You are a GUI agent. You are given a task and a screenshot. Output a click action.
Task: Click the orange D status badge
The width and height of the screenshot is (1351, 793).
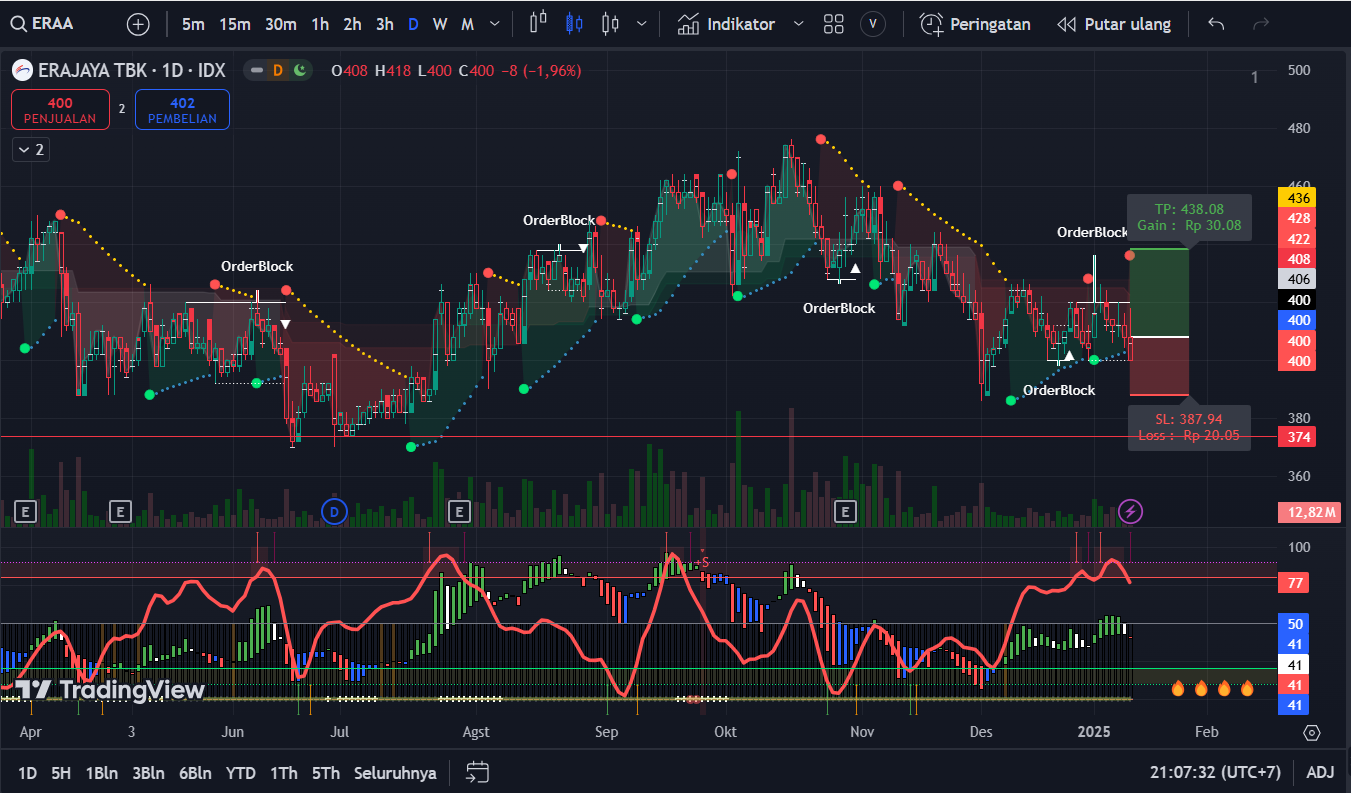[278, 70]
